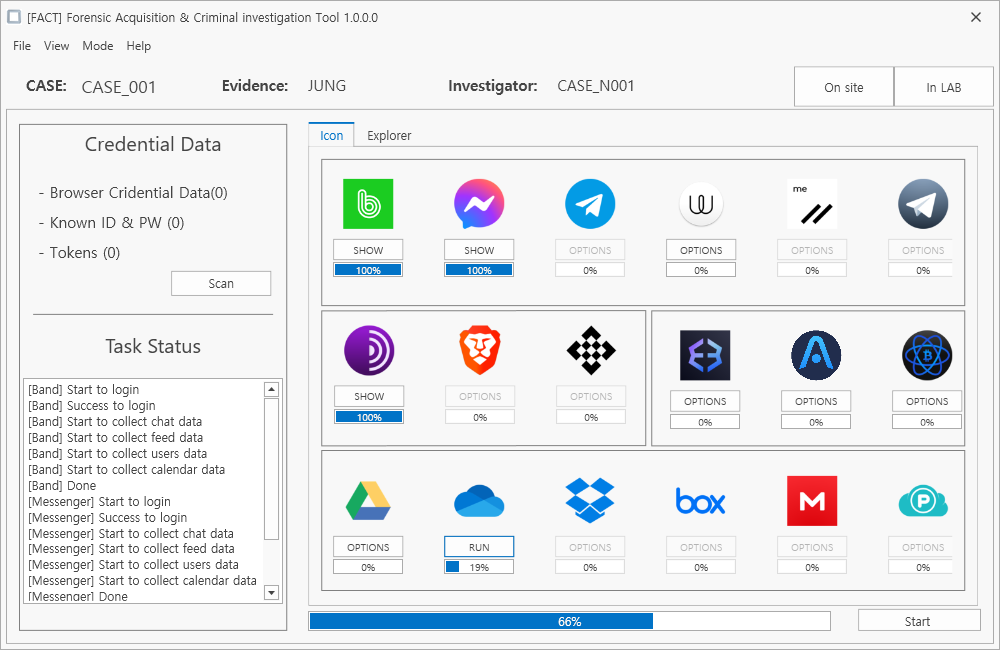Image resolution: width=1000 pixels, height=650 pixels.
Task: Select the Exodus wallet icon
Action: click(705, 355)
